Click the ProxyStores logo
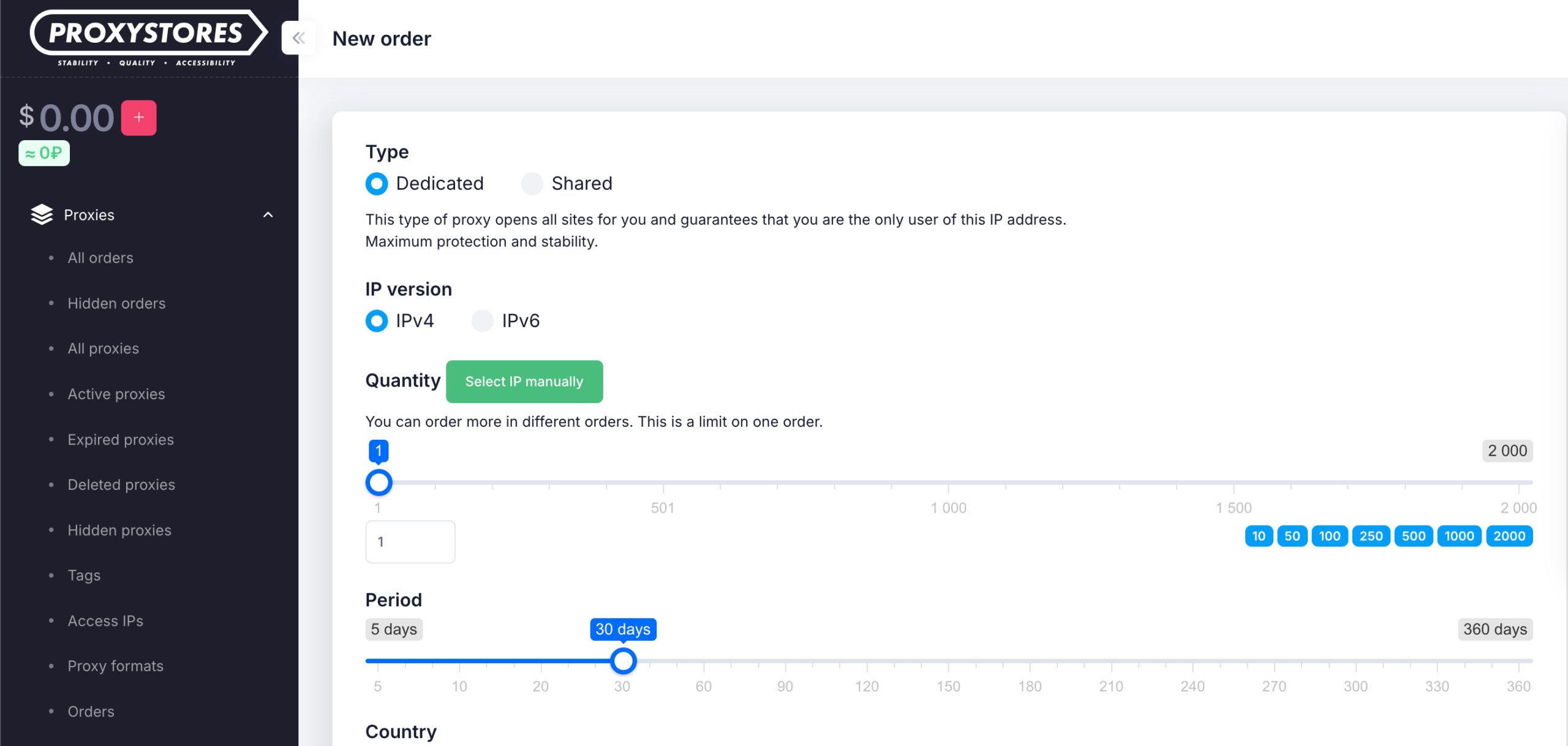The width and height of the screenshot is (1568, 746). point(147,38)
